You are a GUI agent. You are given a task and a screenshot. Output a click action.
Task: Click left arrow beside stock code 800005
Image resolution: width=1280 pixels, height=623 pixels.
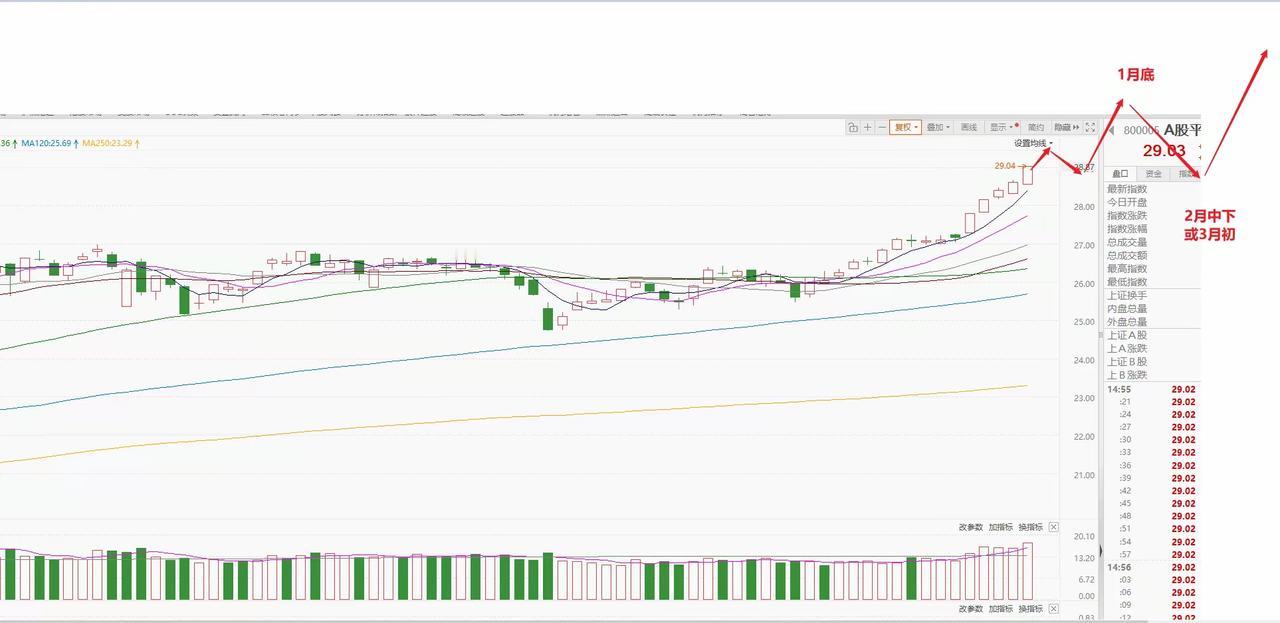tap(1111, 130)
